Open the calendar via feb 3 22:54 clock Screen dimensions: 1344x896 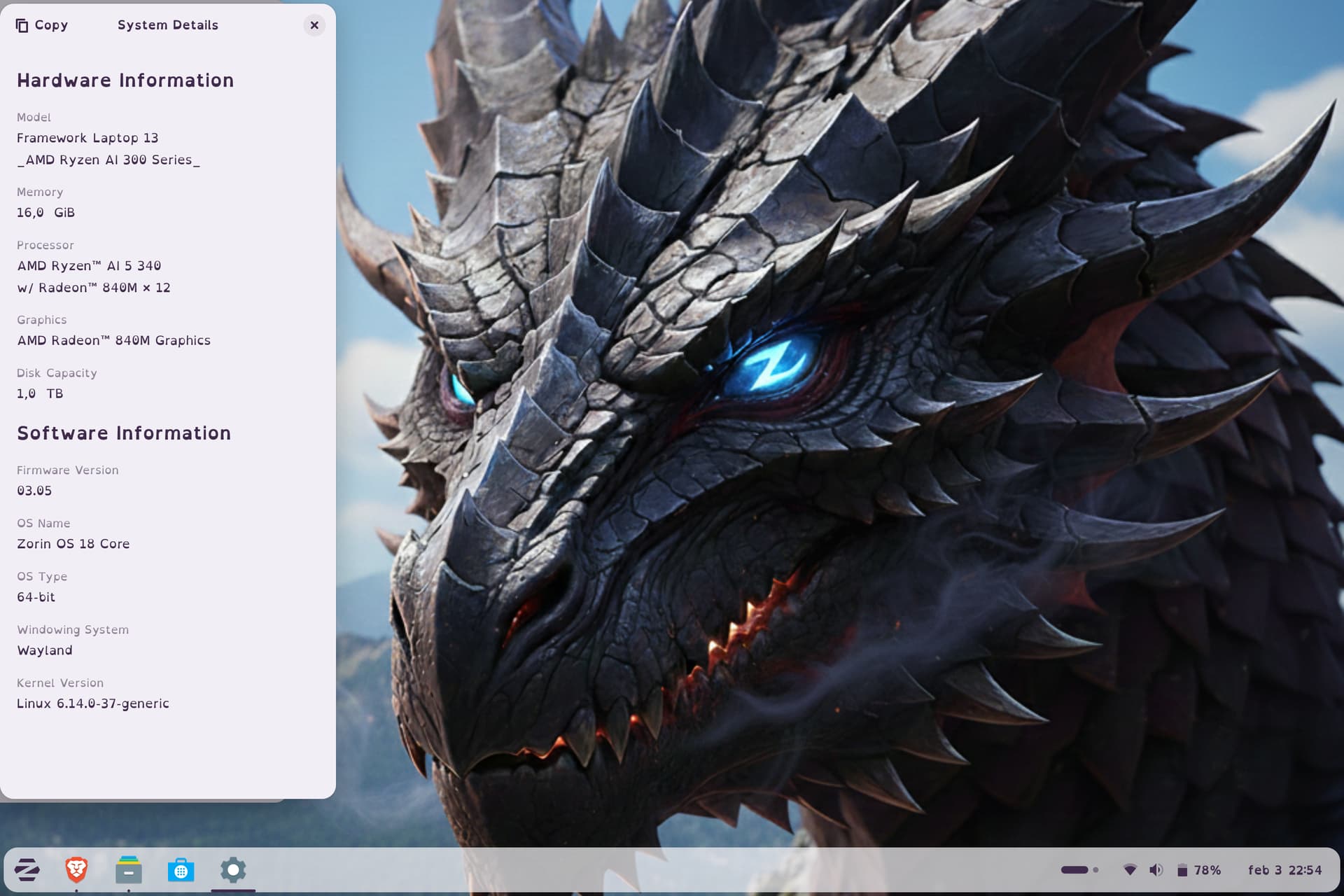pos(1284,870)
